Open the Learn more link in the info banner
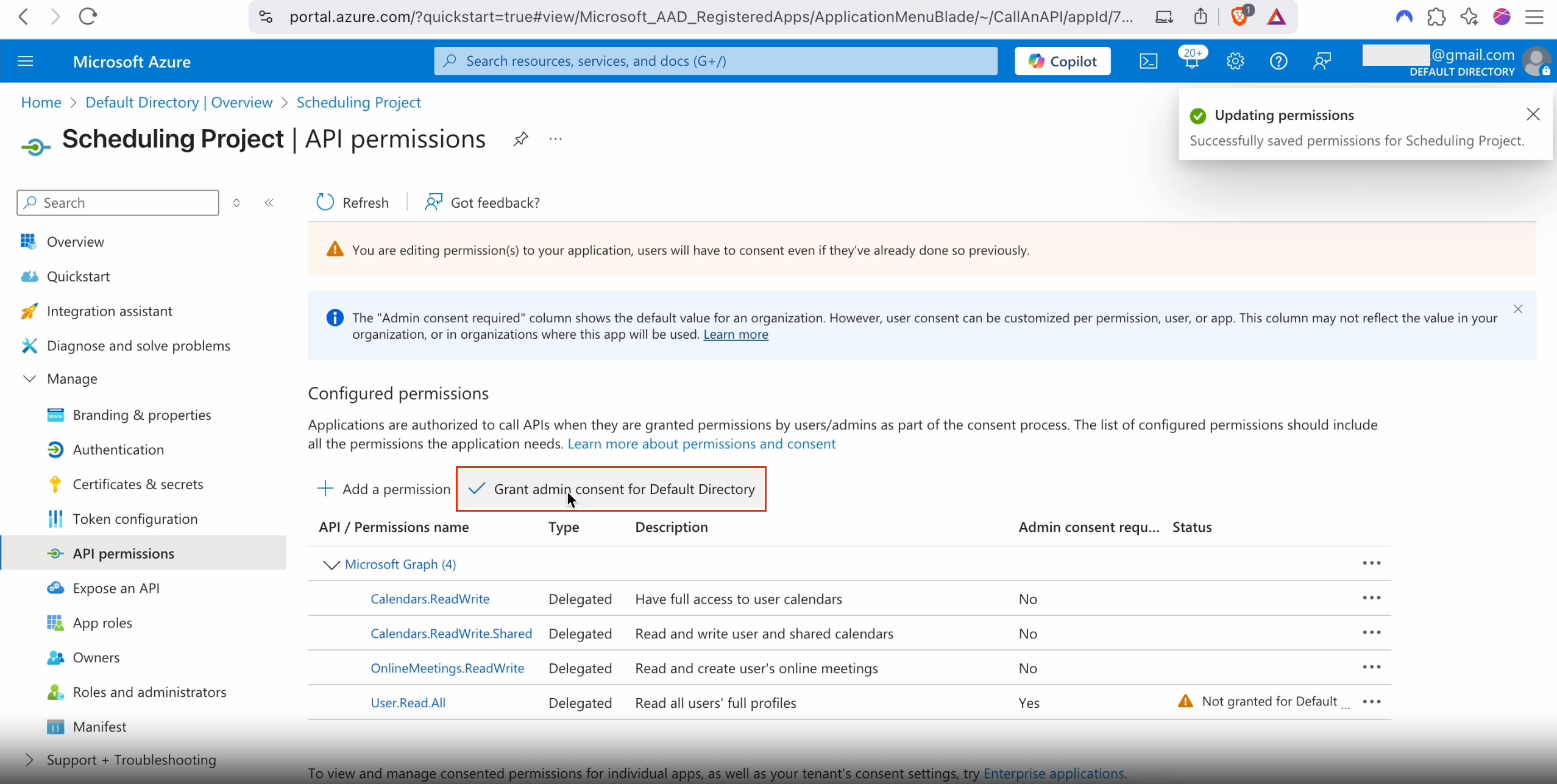This screenshot has width=1557, height=784. click(736, 334)
